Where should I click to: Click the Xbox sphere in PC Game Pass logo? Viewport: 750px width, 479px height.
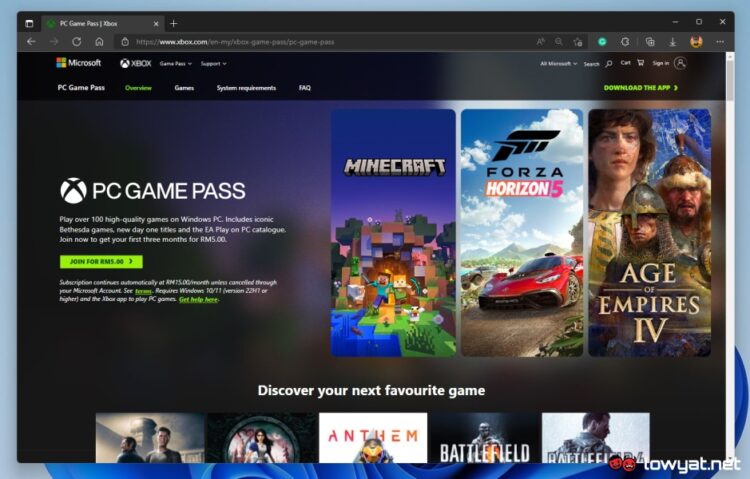tap(73, 190)
